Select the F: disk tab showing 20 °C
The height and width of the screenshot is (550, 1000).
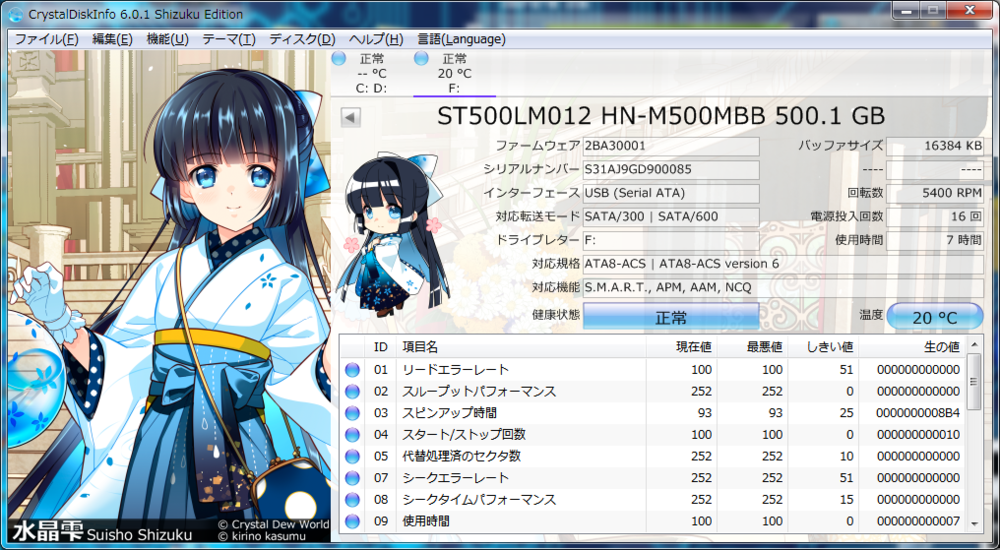454,73
